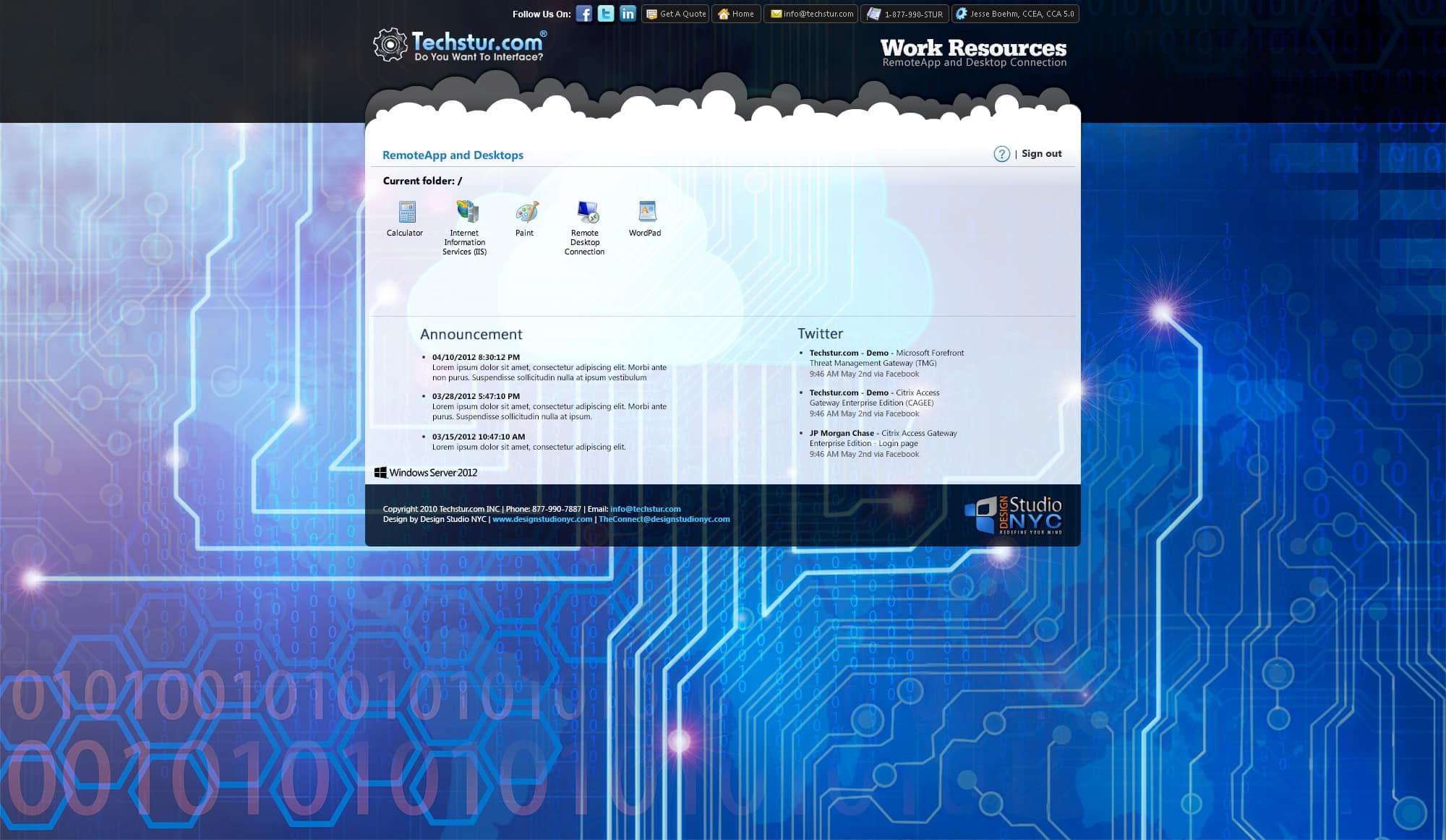Click the footer info@techstur.com email link
Screen dimensions: 1446x840
click(x=646, y=509)
